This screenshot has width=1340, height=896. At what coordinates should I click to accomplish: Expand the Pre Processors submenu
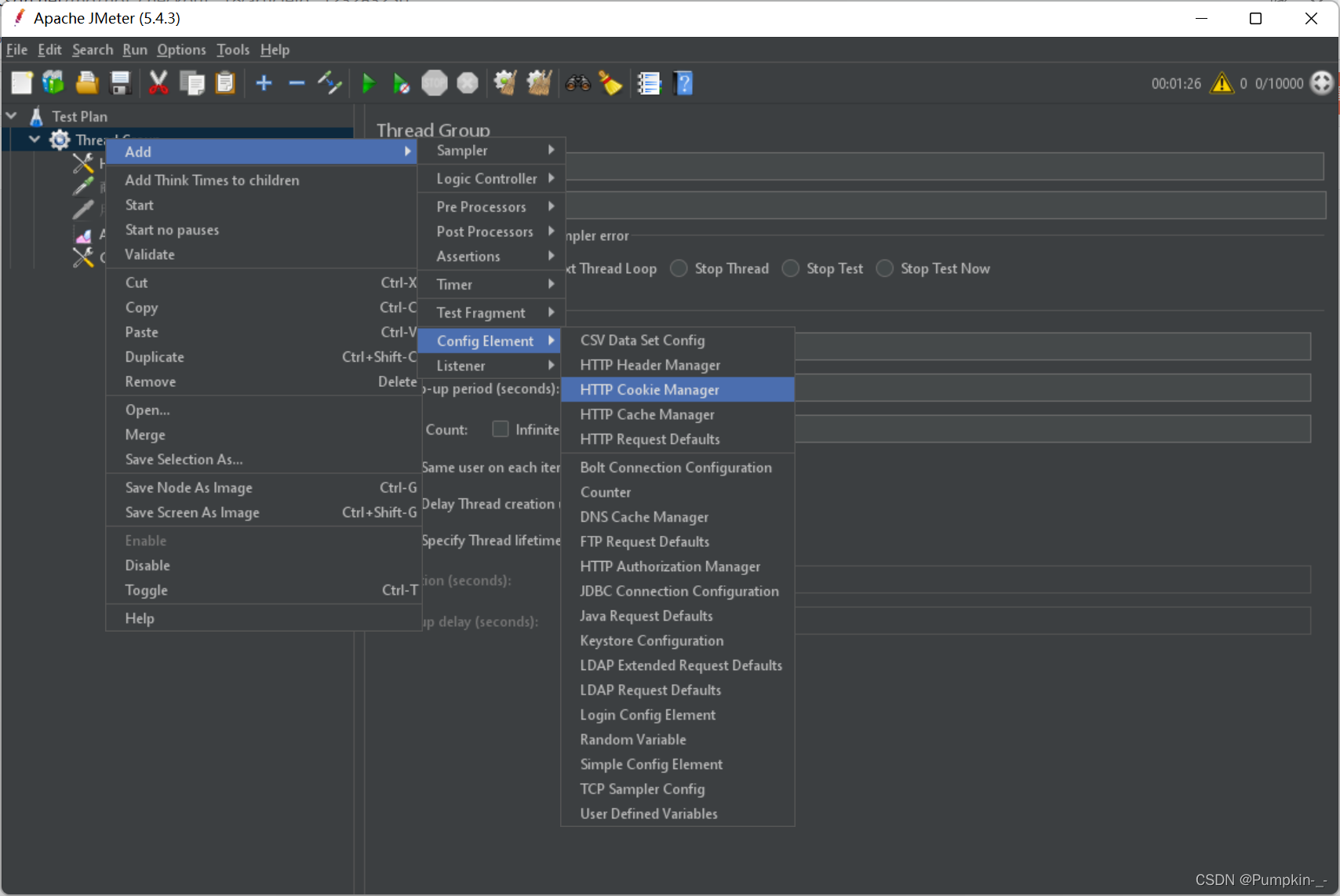coord(490,206)
